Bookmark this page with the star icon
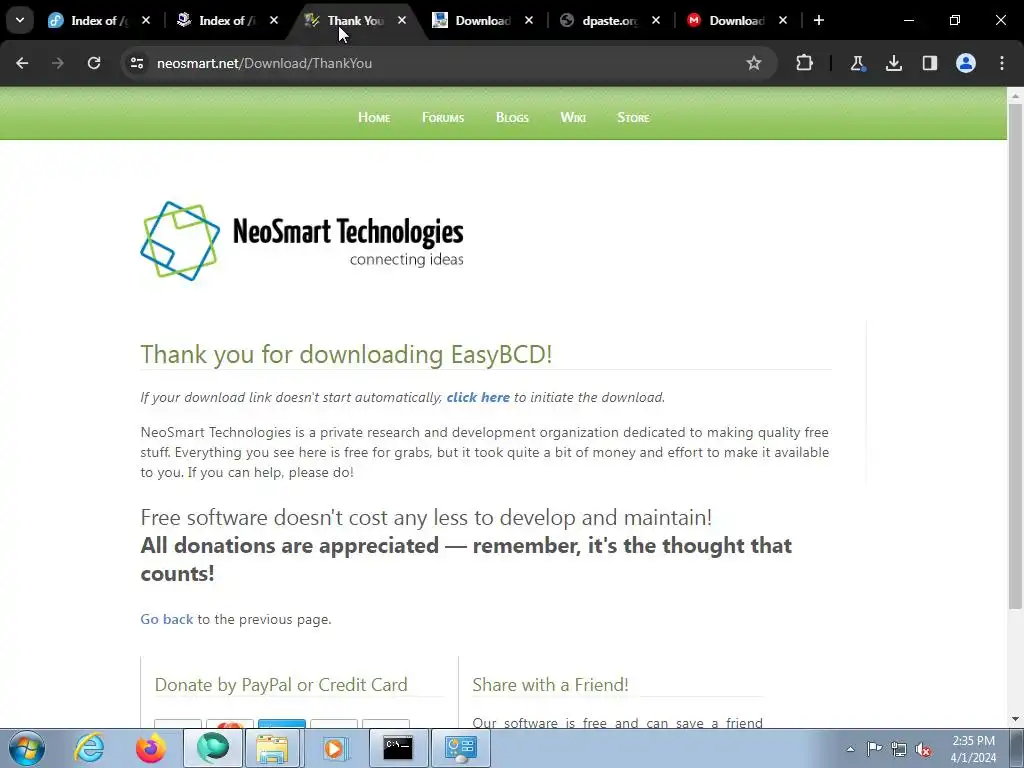The image size is (1024, 768). tap(754, 63)
